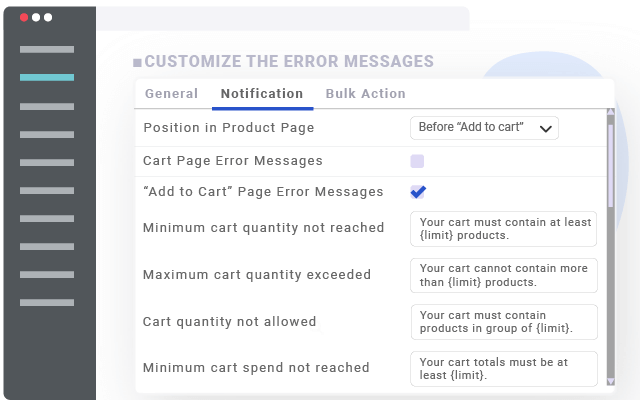The height and width of the screenshot is (400, 640).
Task: Open the bottom sidebar menu item
Action: click(x=46, y=302)
